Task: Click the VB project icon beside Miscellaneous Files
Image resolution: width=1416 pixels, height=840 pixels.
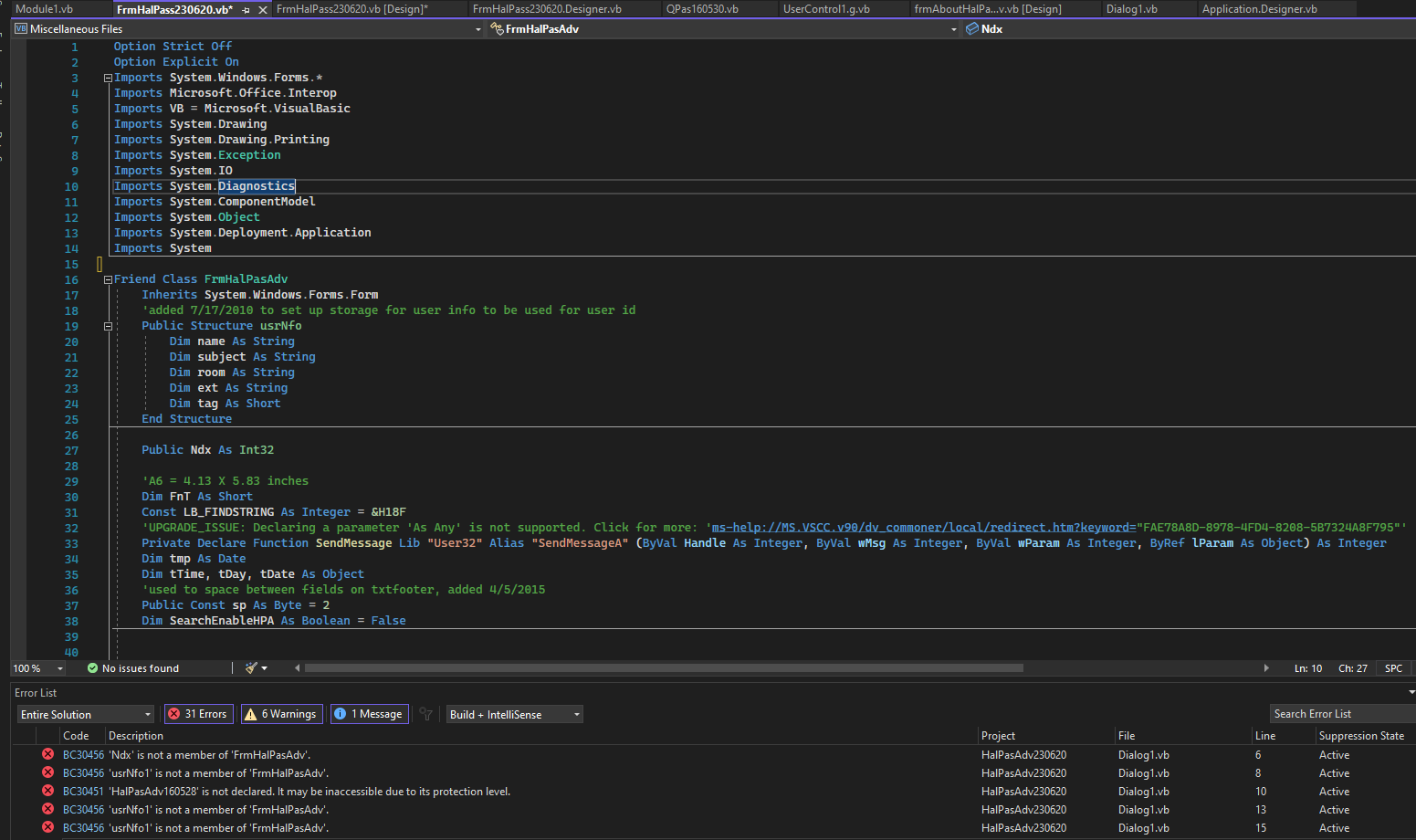Action: [x=21, y=29]
